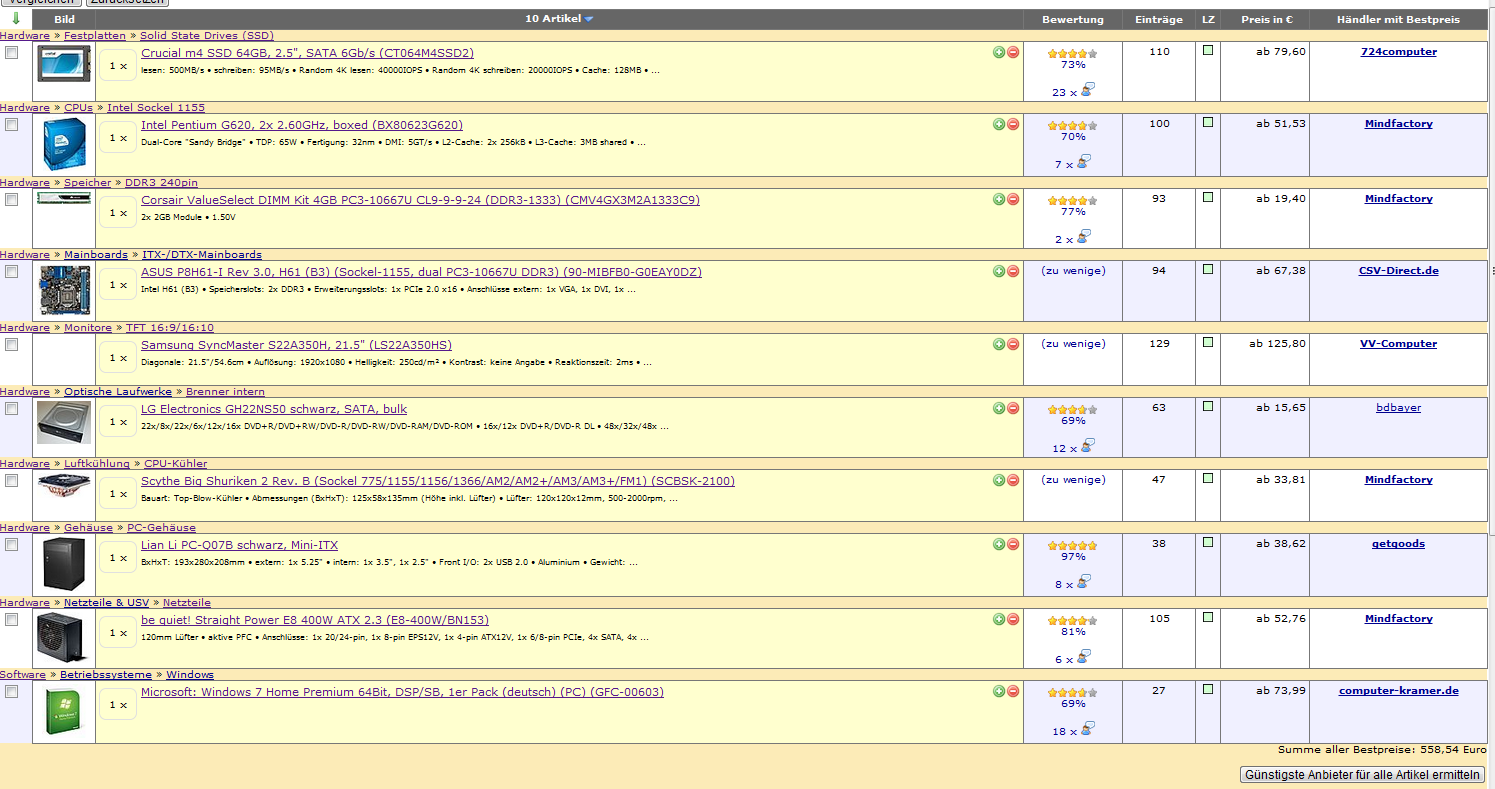
Task: Open PC-Gehäuse breadcrumb link
Action: point(161,527)
